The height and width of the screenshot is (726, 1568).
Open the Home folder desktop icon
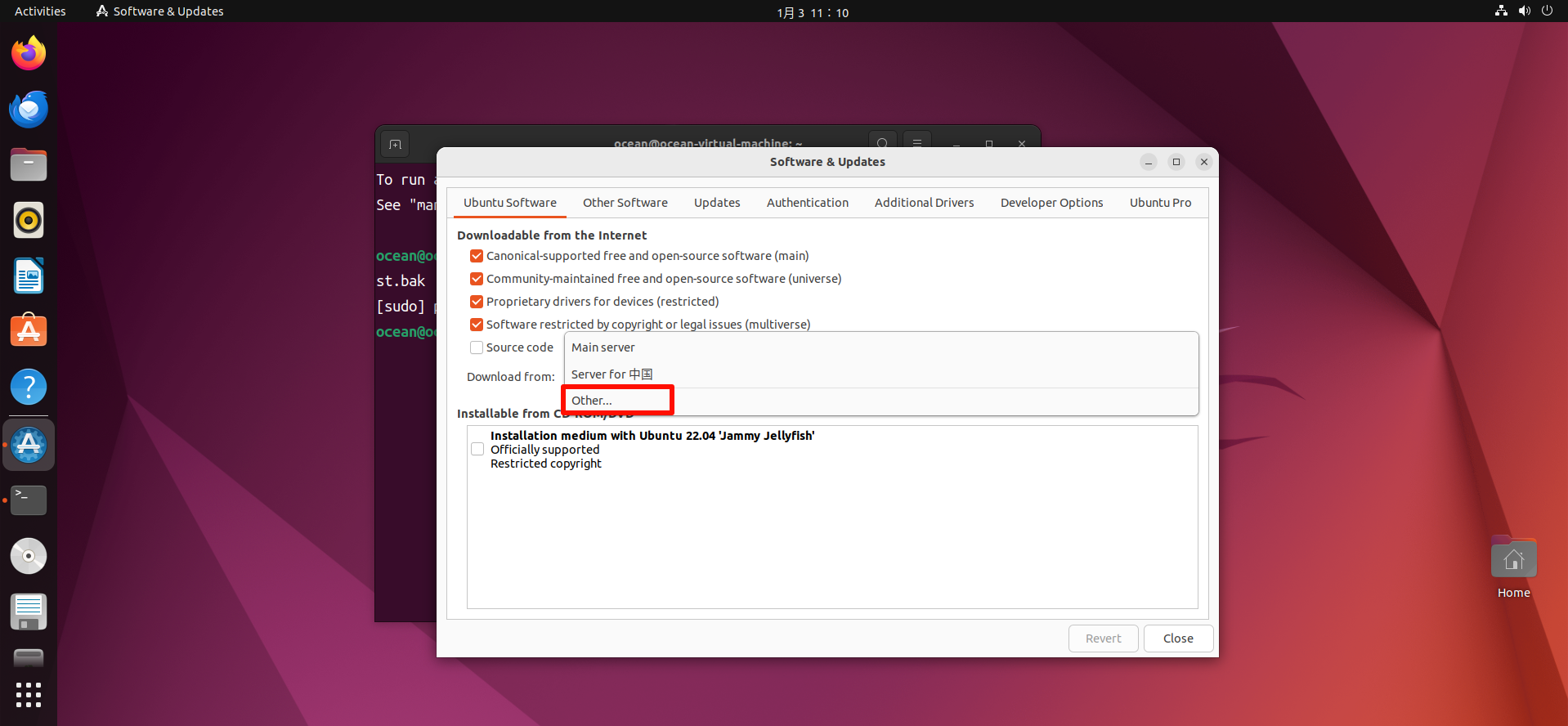1513,568
